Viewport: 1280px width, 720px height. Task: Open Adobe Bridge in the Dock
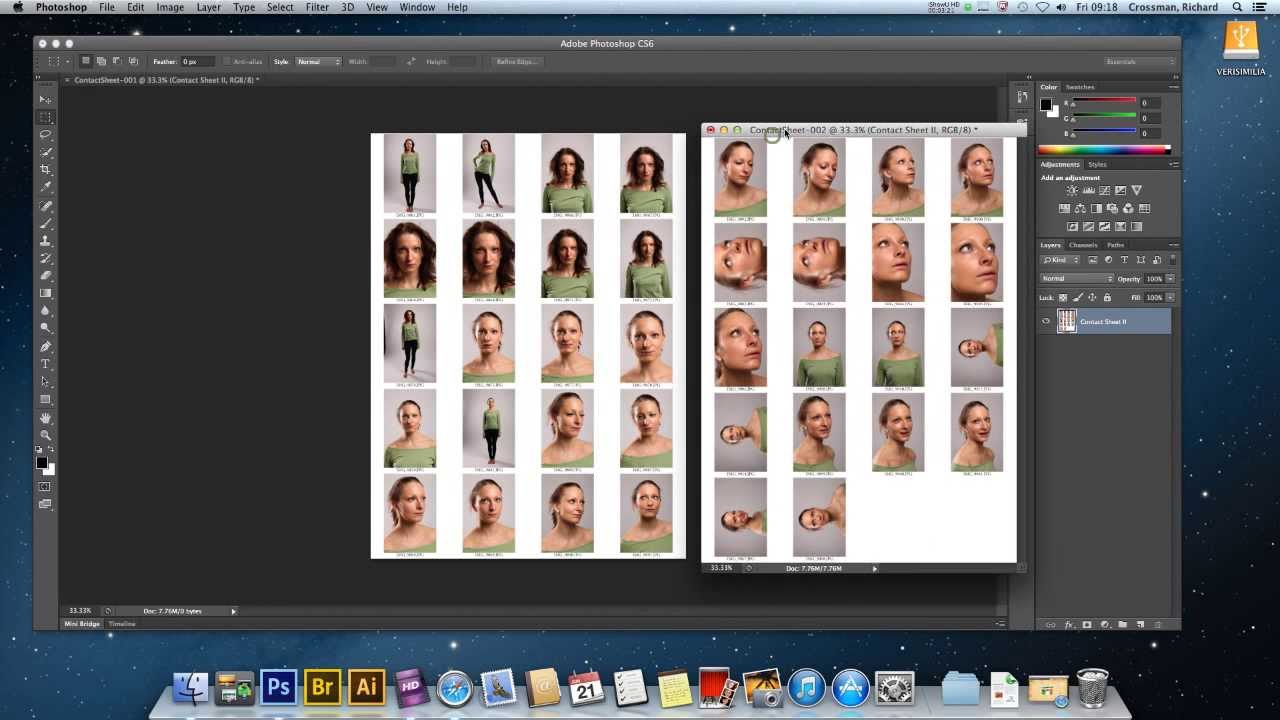tap(322, 687)
